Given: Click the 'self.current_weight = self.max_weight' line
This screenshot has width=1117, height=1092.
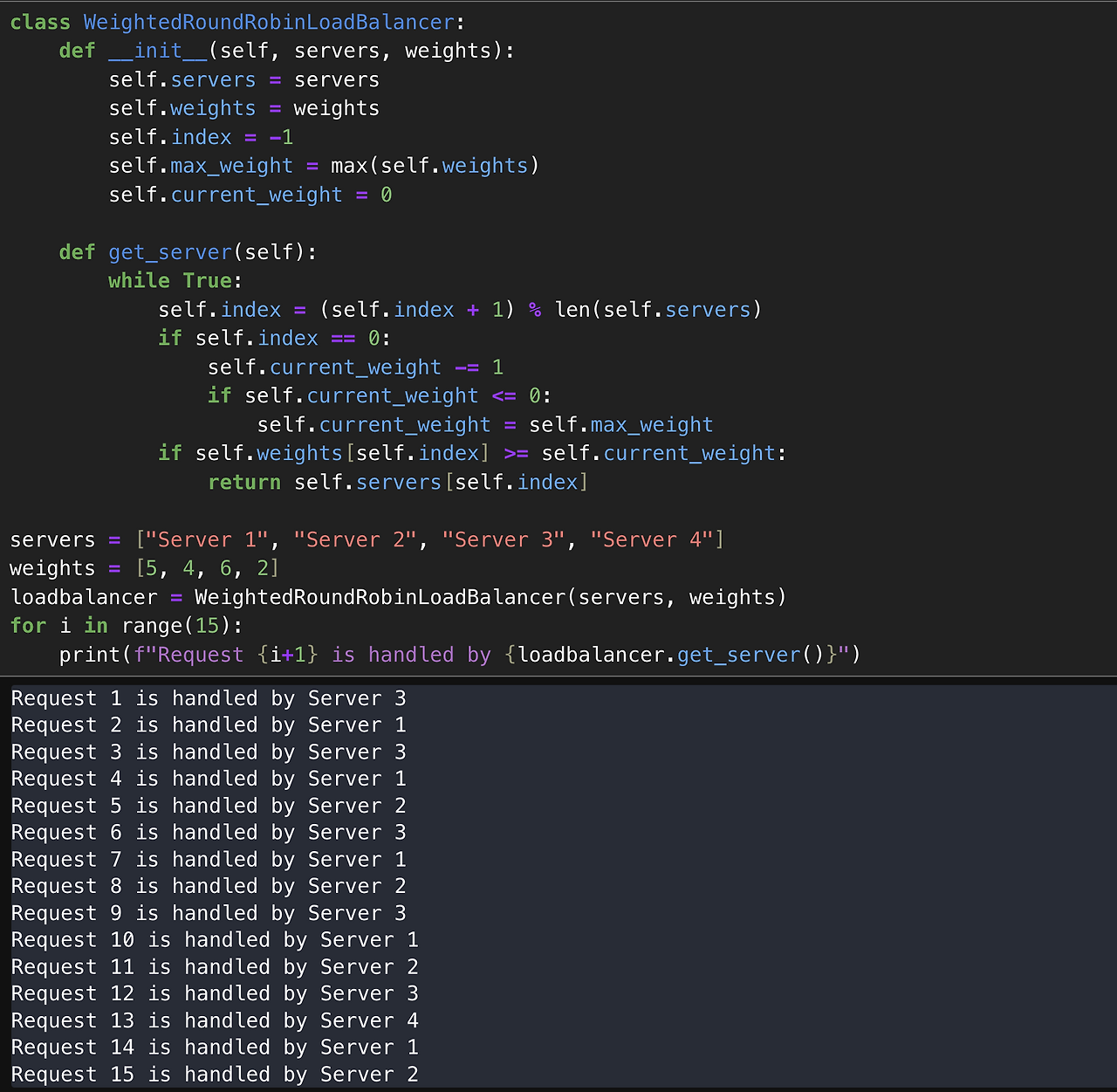Looking at the screenshot, I should click(485, 425).
